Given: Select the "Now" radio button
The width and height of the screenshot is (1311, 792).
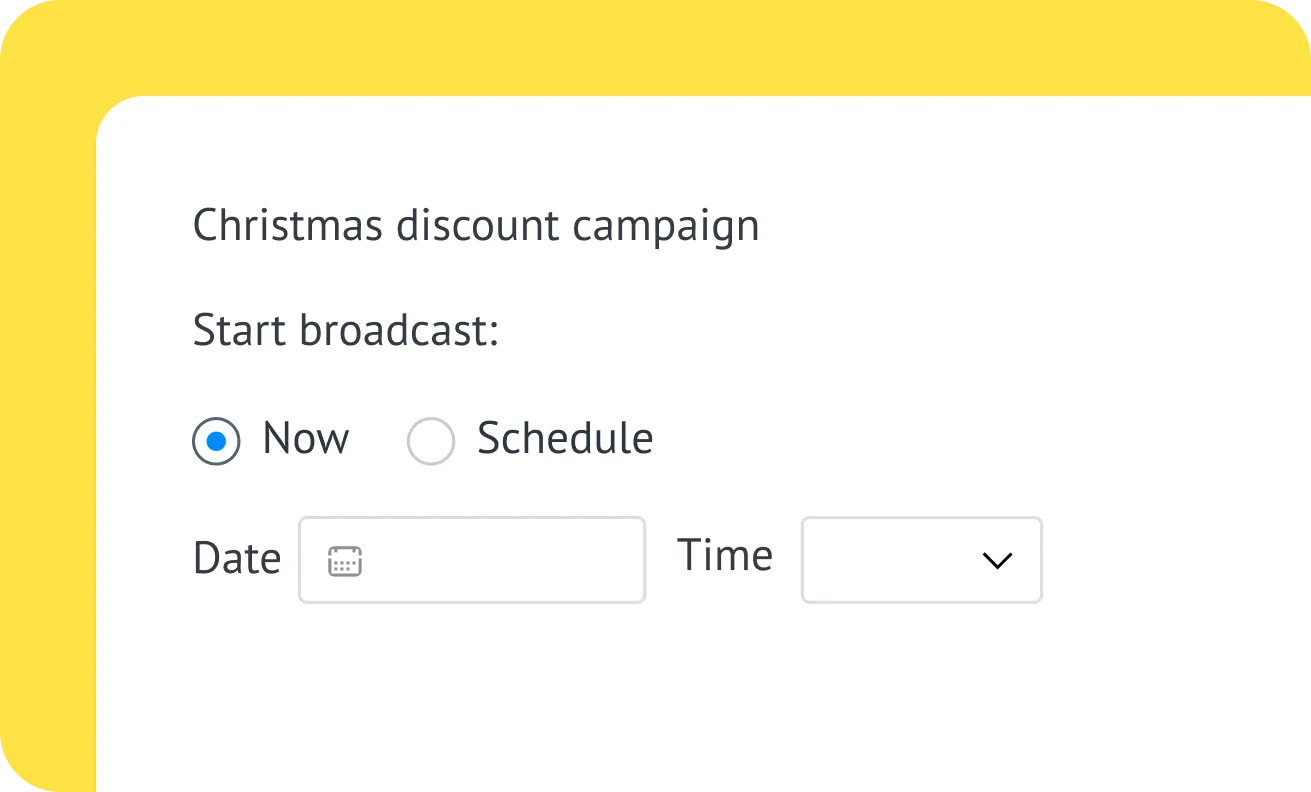Looking at the screenshot, I should click(216, 441).
